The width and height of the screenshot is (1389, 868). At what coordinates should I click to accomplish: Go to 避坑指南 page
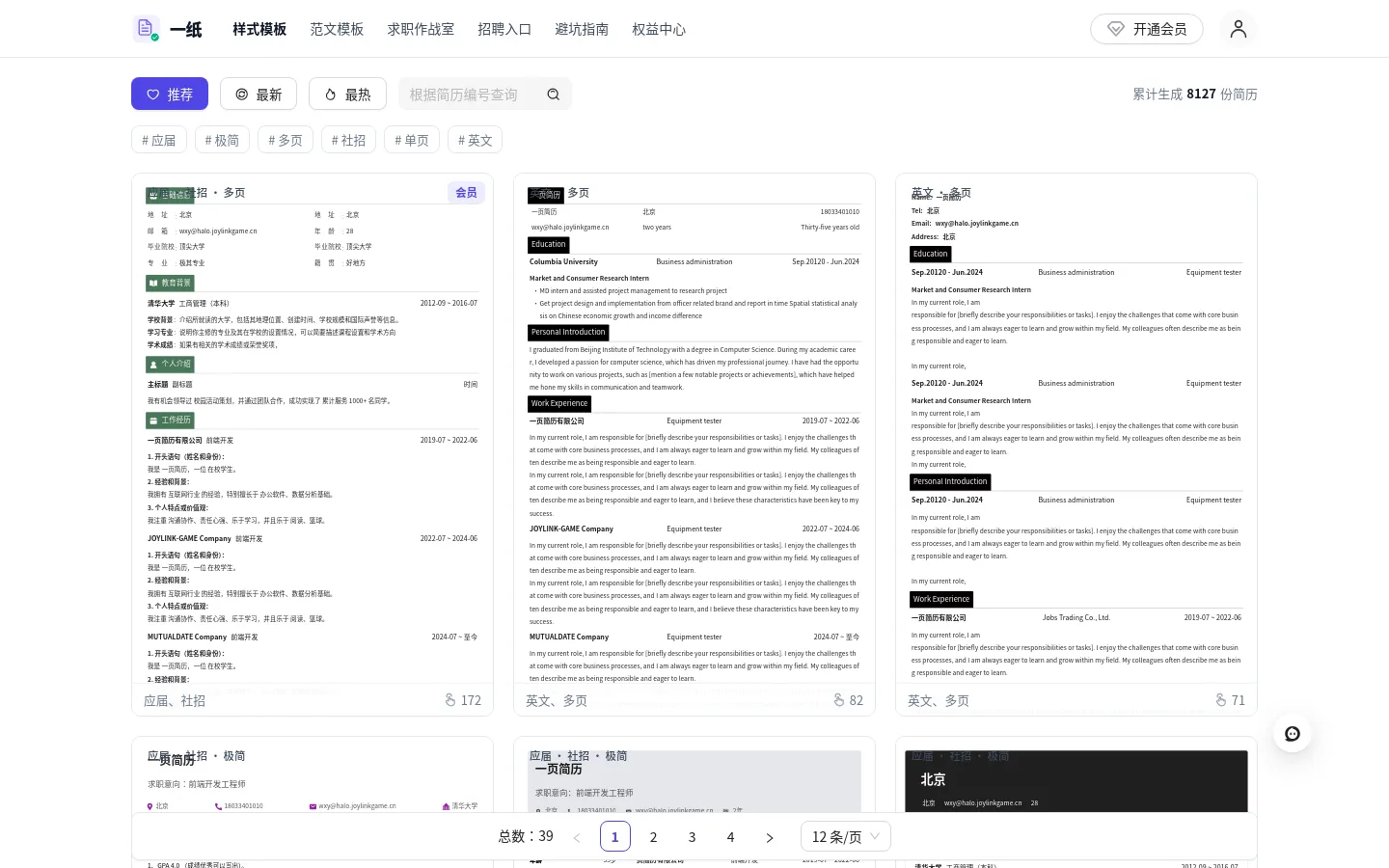(x=582, y=29)
